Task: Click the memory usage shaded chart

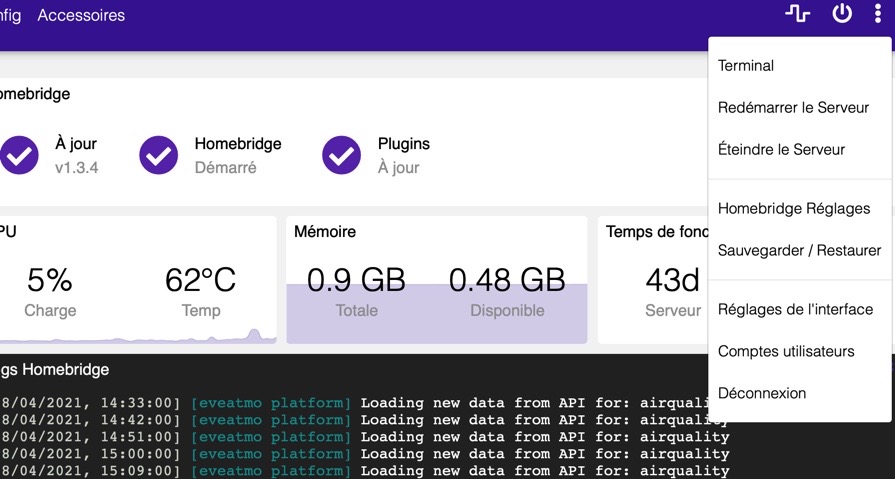Action: (437, 313)
